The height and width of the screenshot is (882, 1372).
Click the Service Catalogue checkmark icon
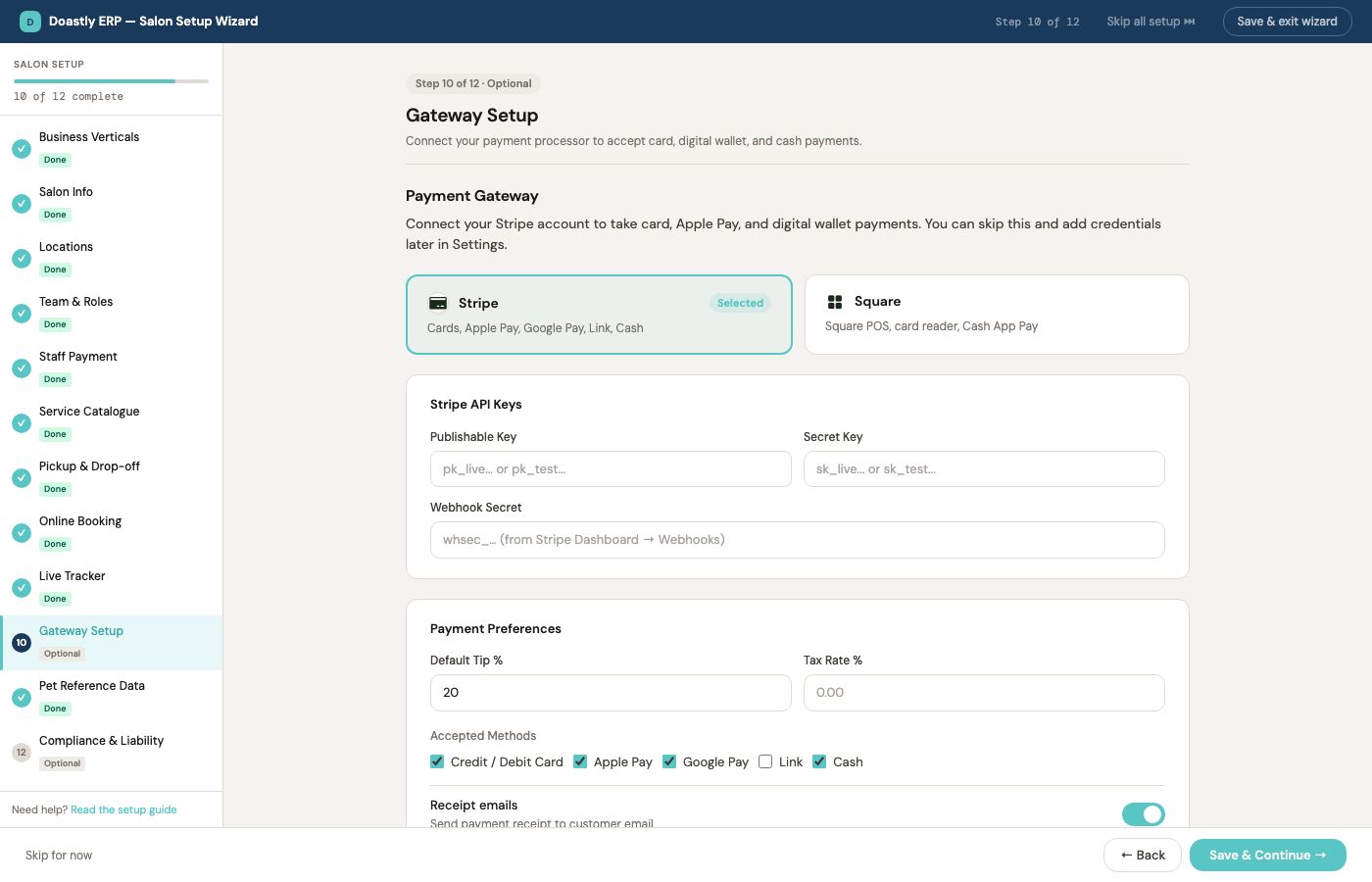coord(22,423)
